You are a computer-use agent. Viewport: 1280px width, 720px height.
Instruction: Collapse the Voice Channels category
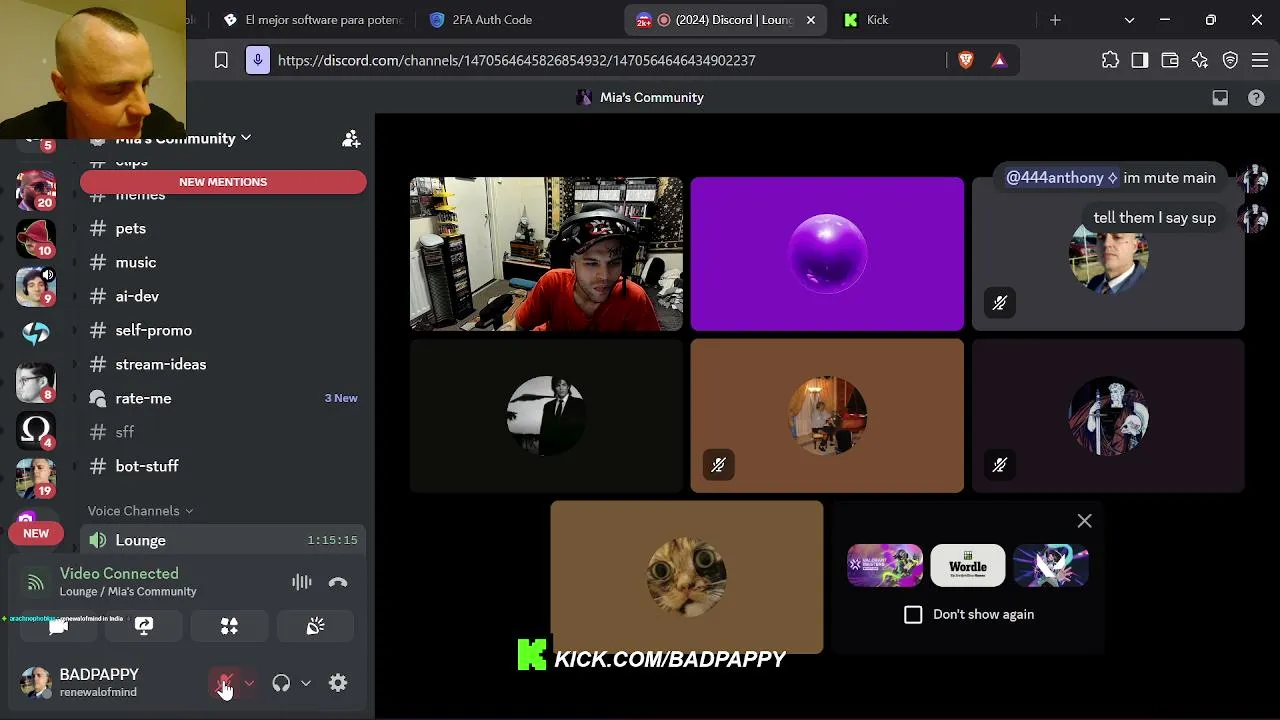point(140,511)
